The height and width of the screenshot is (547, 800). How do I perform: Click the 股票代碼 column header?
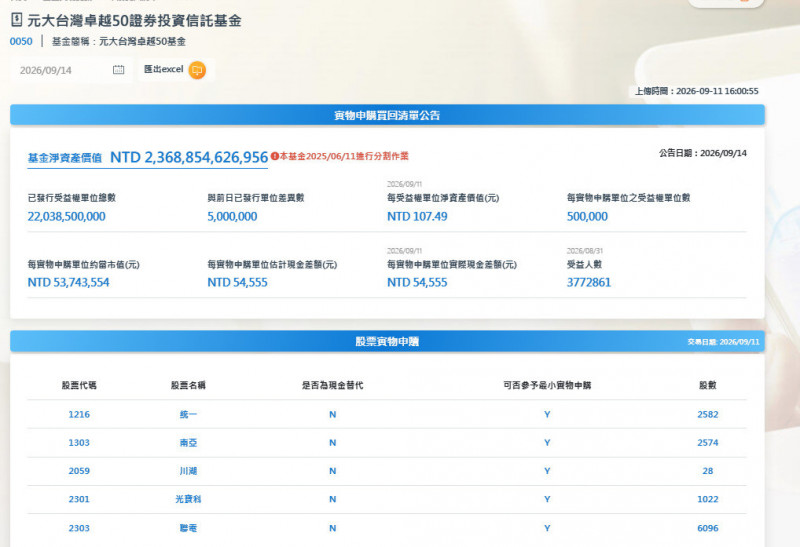(x=79, y=385)
